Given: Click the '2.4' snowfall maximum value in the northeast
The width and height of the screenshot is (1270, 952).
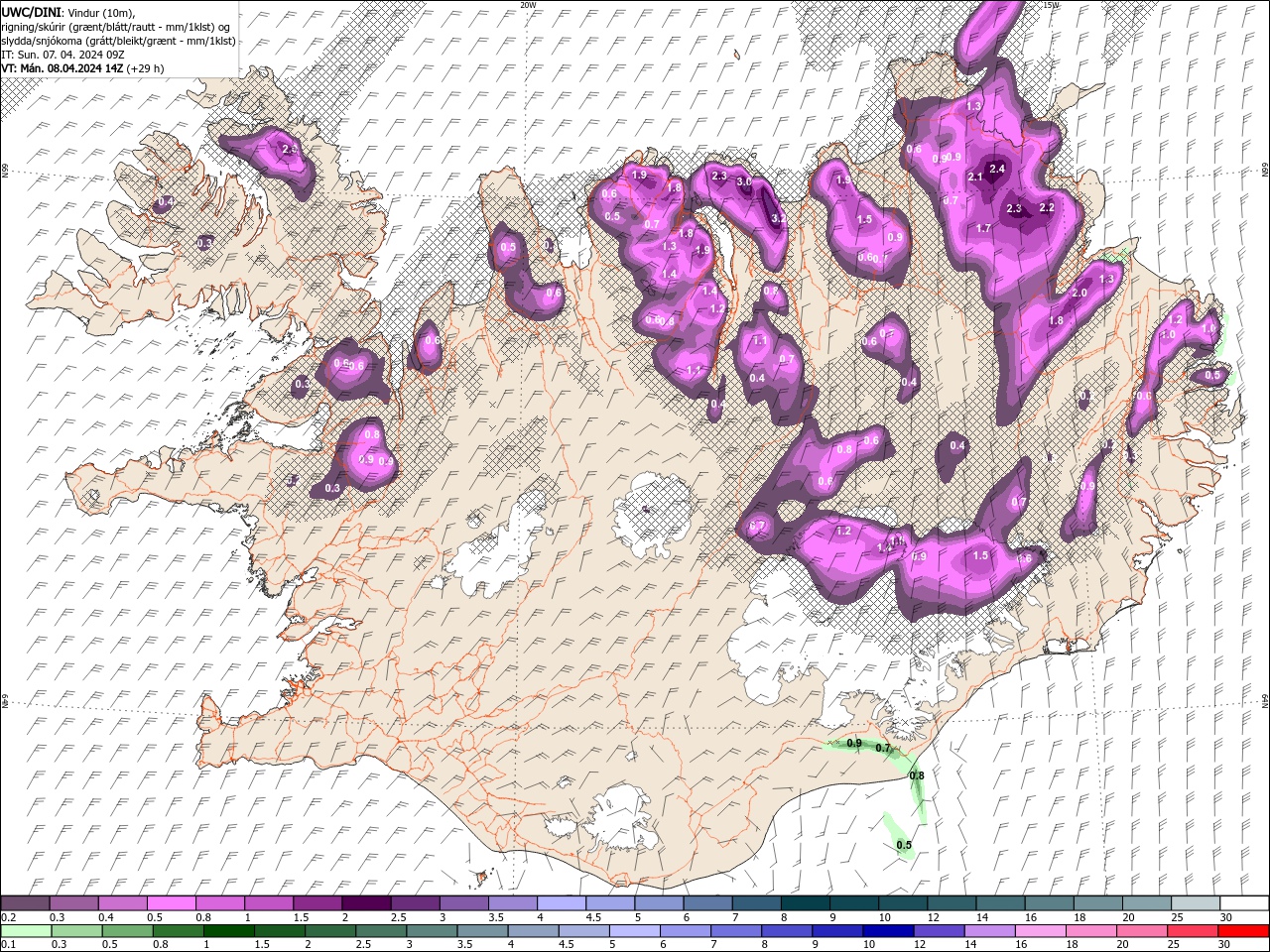Looking at the screenshot, I should tap(997, 170).
